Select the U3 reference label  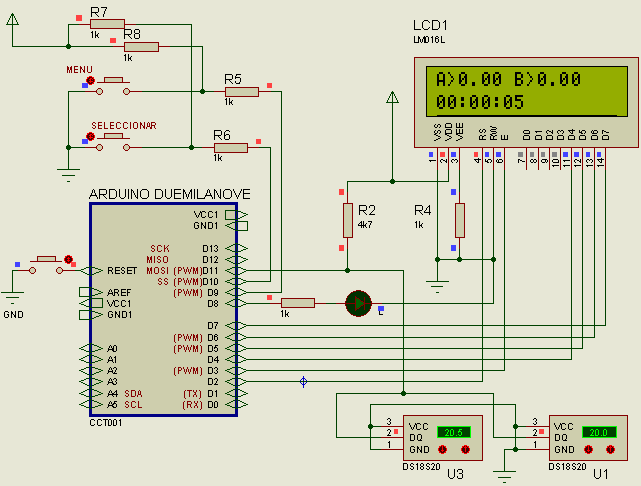455,474
